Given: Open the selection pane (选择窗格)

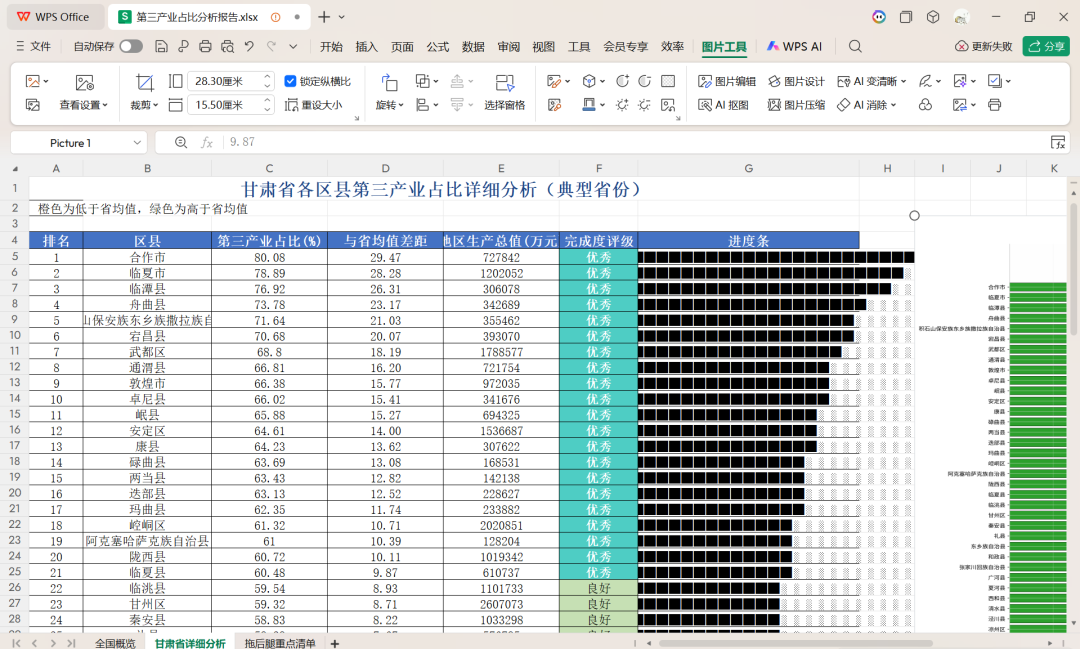Looking at the screenshot, I should click(x=504, y=82).
